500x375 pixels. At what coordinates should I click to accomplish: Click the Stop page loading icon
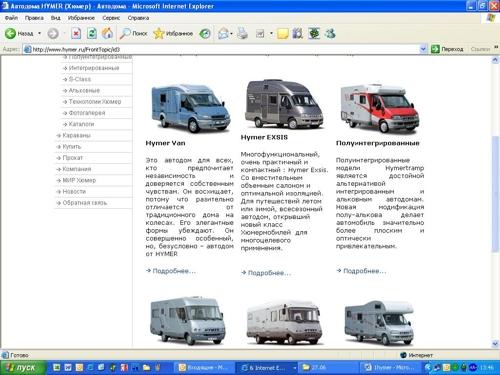point(76,33)
